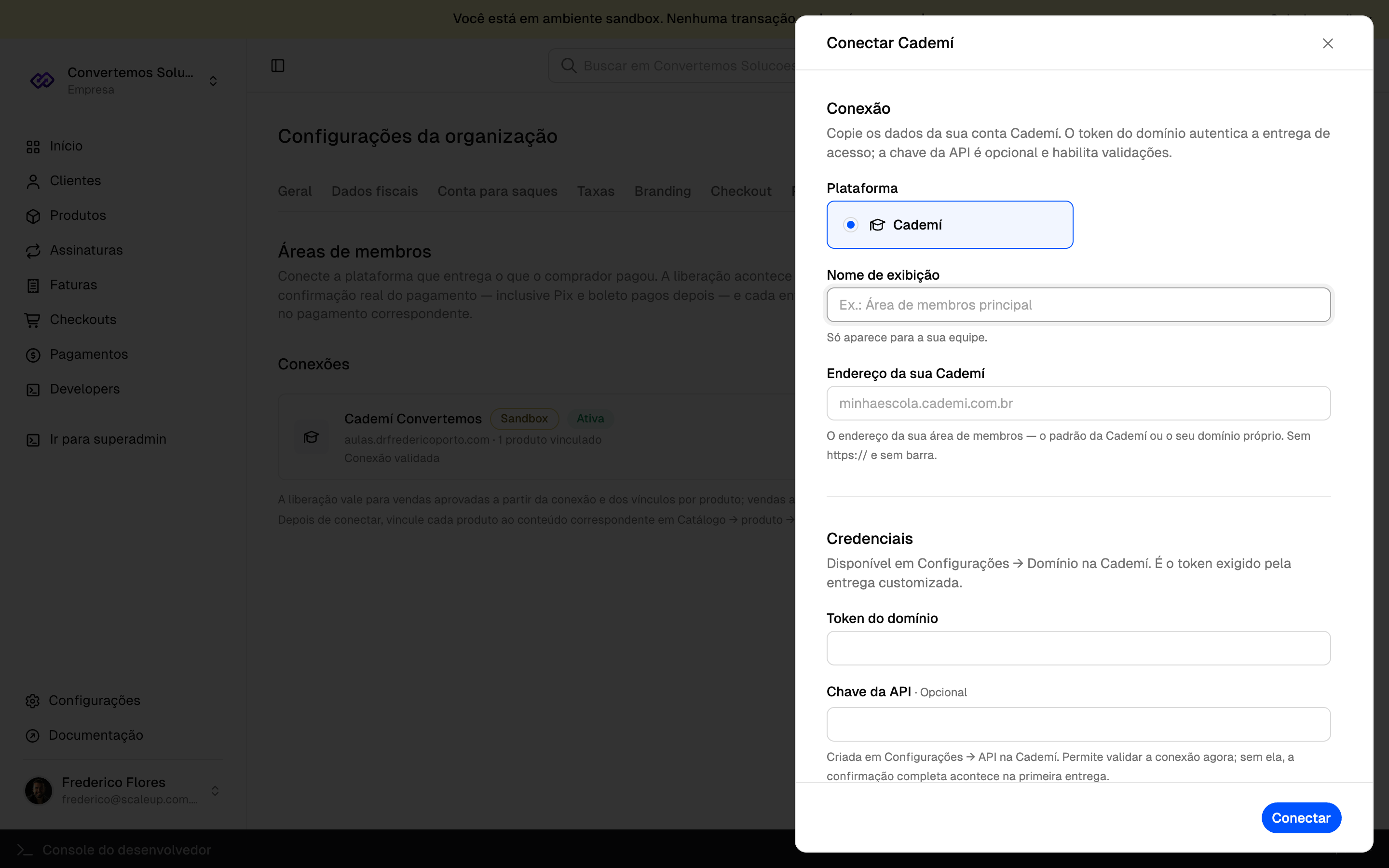1389x868 pixels.
Task: Click the Clientes person icon
Action: tap(33, 181)
